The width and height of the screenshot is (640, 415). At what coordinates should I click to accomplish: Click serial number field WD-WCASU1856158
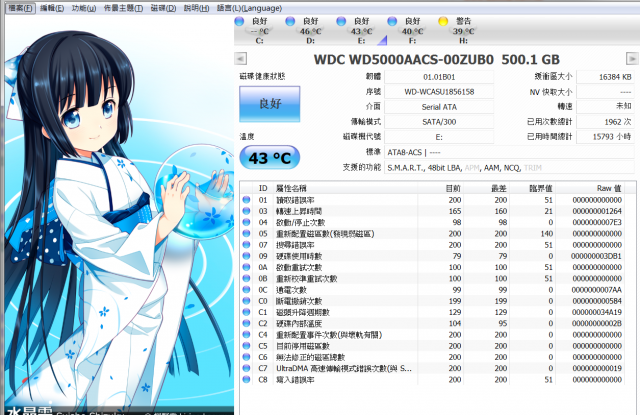439,92
